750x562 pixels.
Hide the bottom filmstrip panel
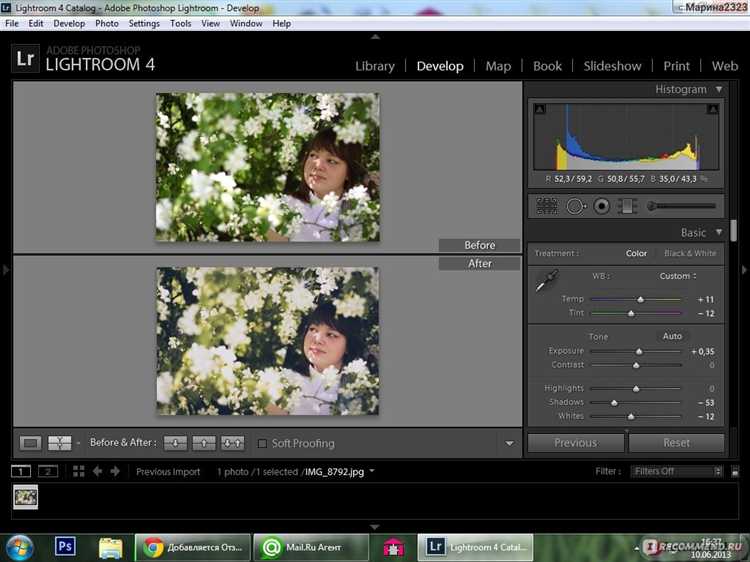pyautogui.click(x=375, y=527)
